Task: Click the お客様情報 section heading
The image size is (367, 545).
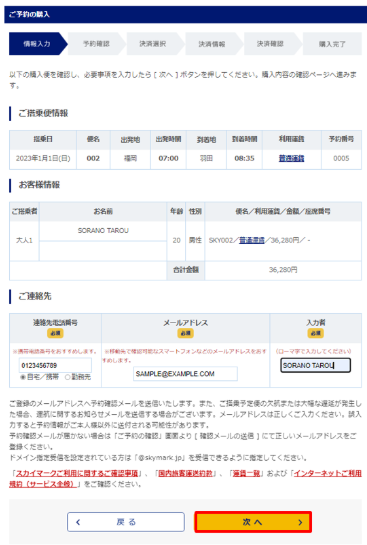Action: click(x=39, y=185)
